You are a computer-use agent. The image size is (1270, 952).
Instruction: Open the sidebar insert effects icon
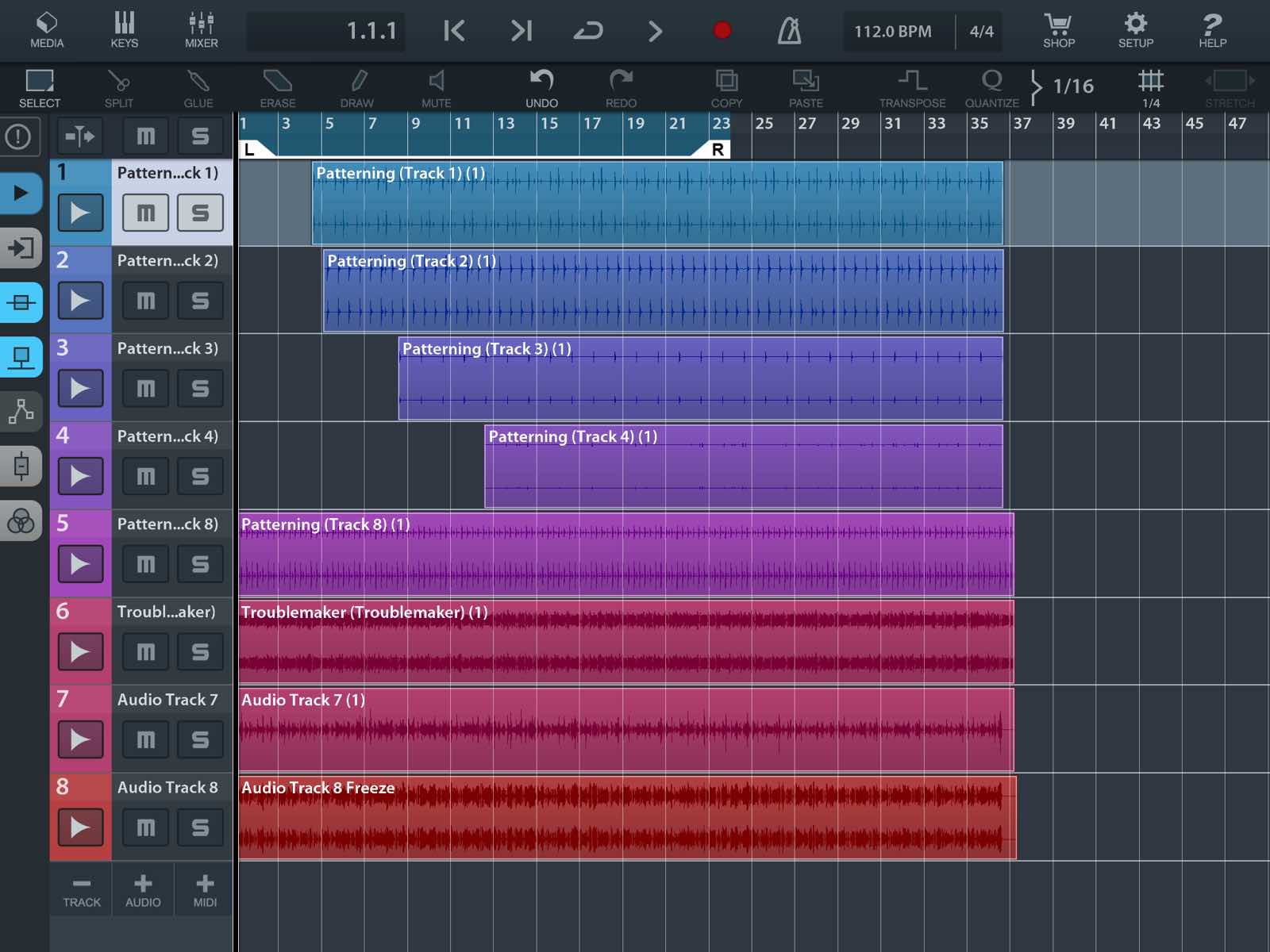(x=21, y=466)
